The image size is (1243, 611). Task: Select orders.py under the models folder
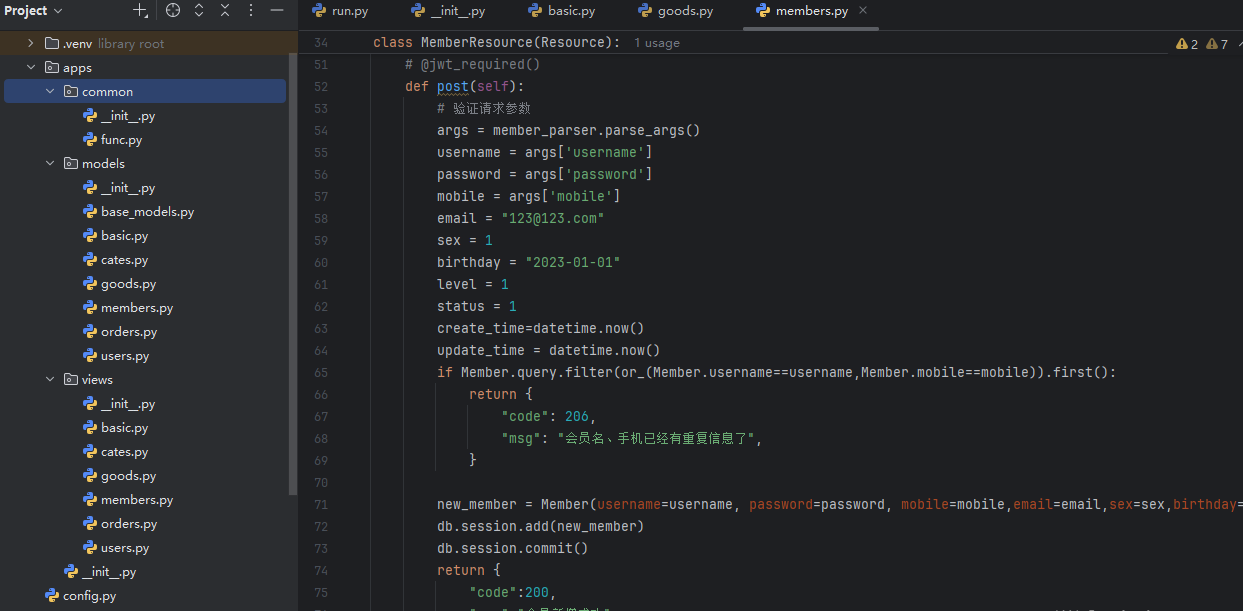[129, 331]
